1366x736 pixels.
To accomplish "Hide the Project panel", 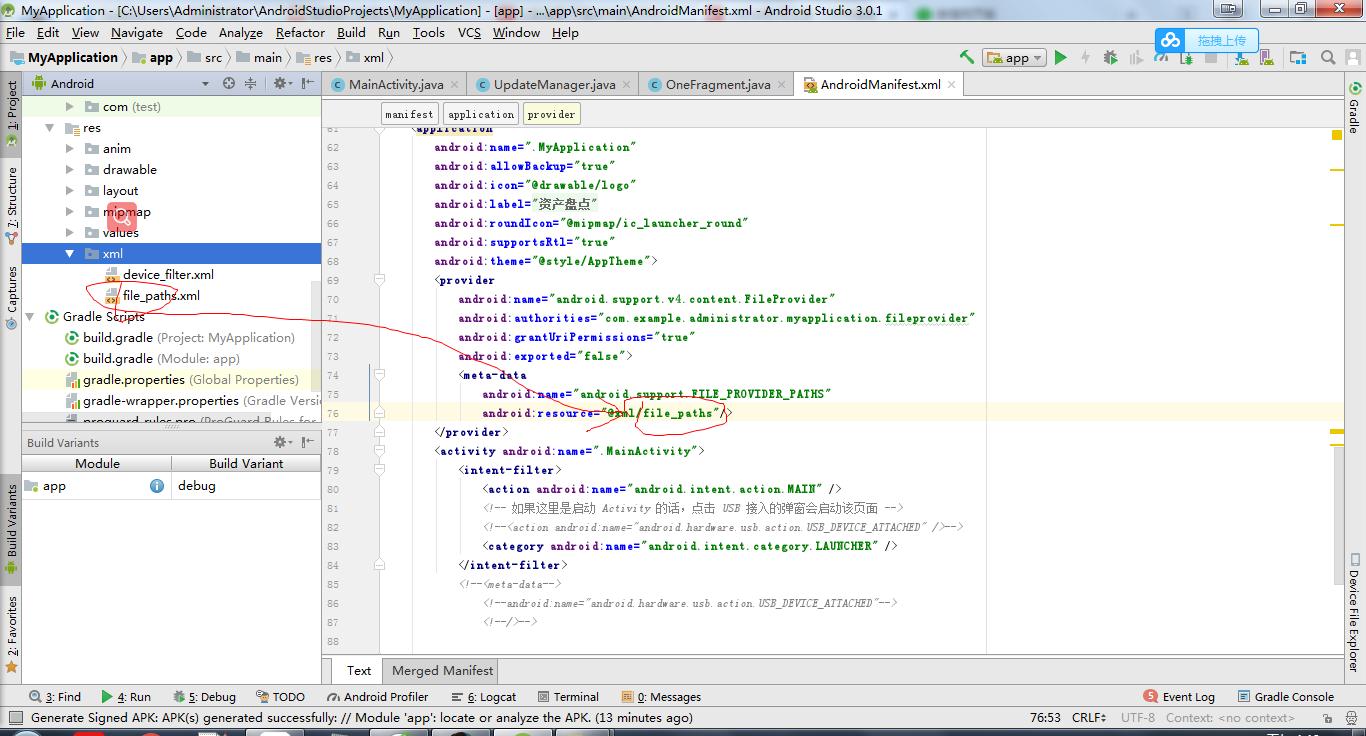I will coord(307,83).
